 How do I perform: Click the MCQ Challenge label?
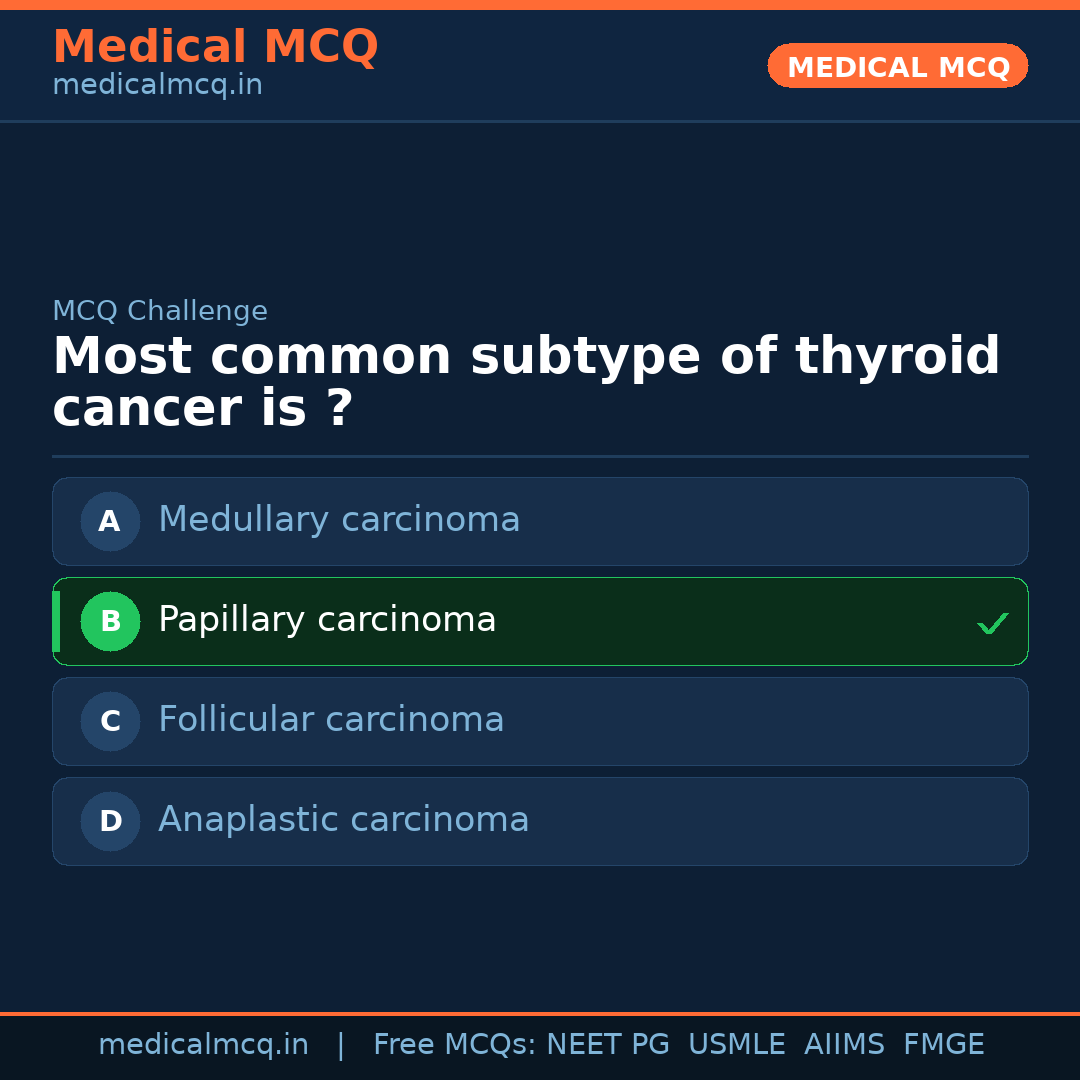click(x=160, y=312)
